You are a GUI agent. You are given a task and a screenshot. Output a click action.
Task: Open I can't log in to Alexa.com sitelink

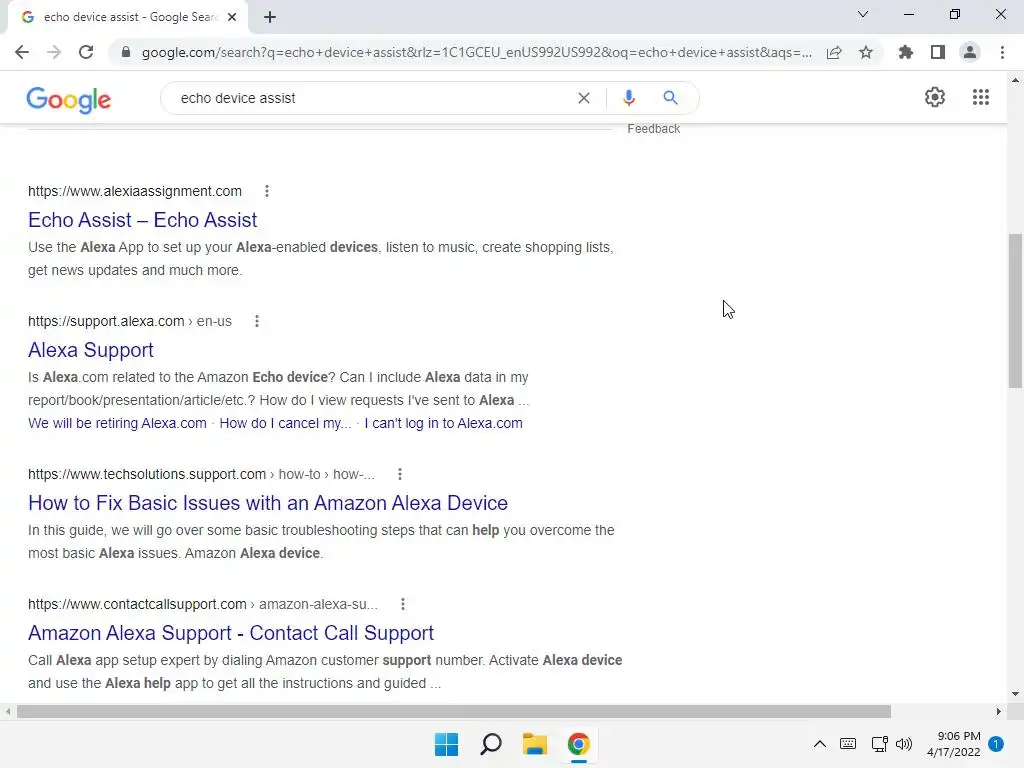coord(443,423)
